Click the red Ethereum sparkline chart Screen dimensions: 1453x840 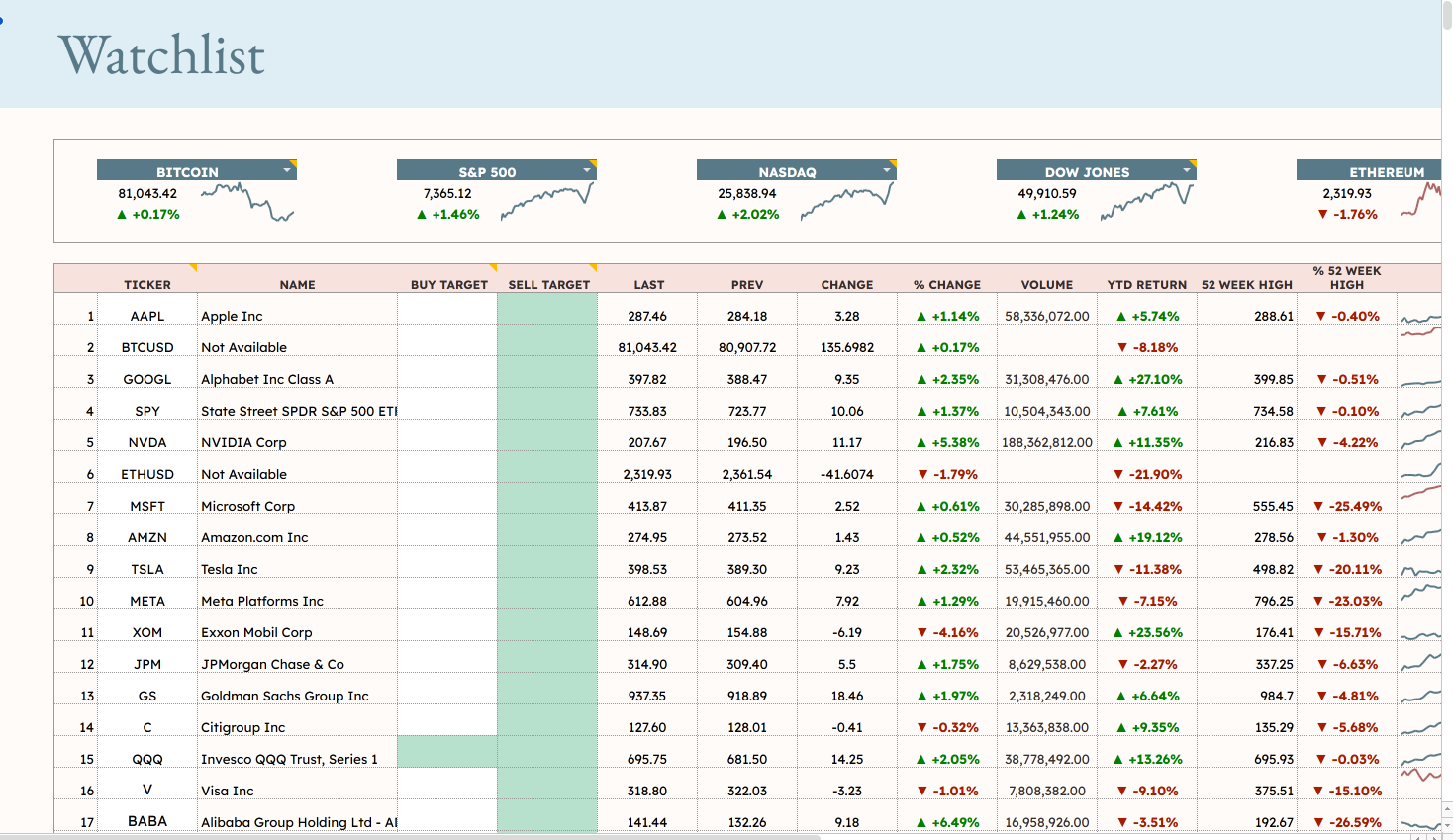pos(1420,201)
